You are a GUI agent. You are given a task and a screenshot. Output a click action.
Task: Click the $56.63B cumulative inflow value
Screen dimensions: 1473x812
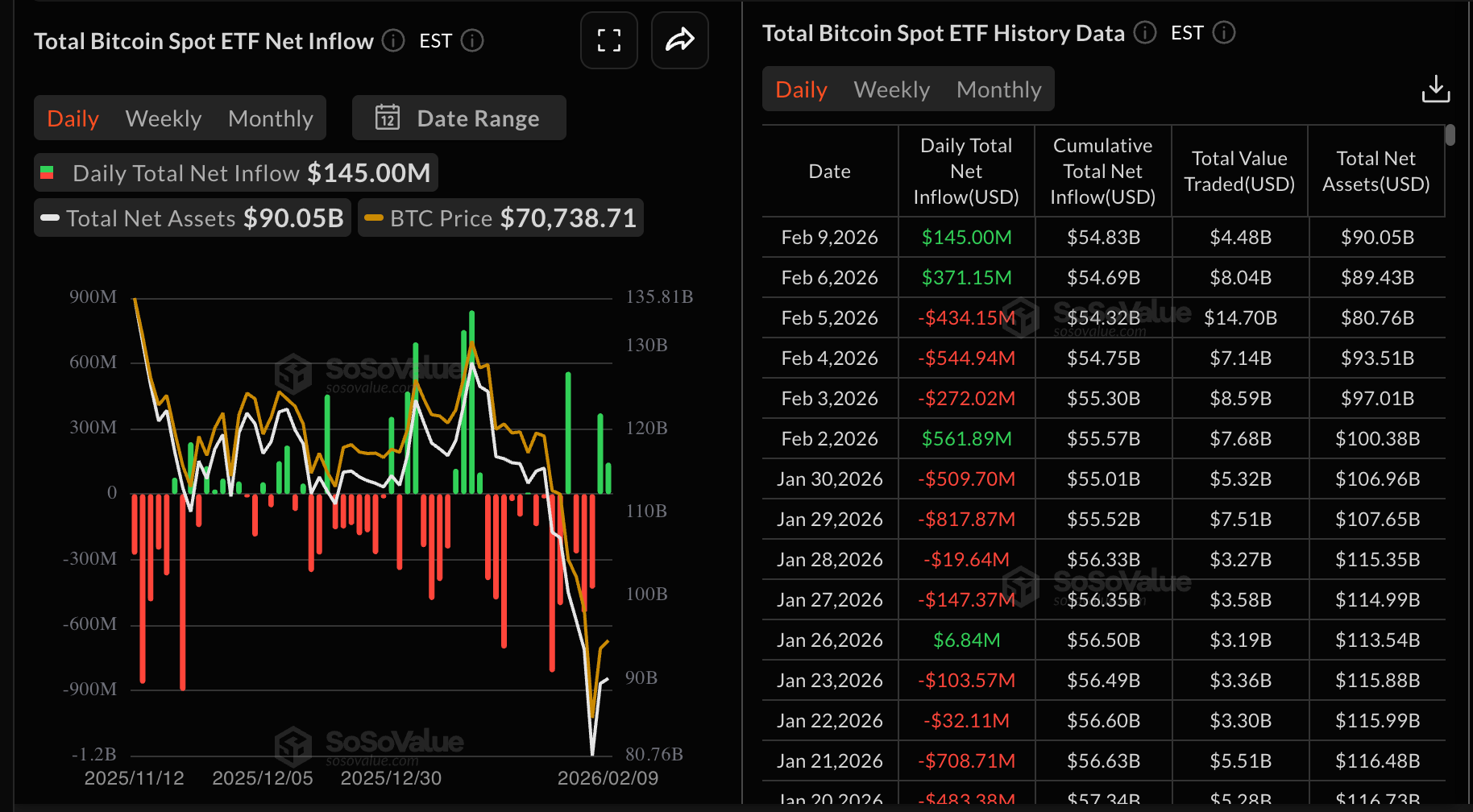[1104, 760]
